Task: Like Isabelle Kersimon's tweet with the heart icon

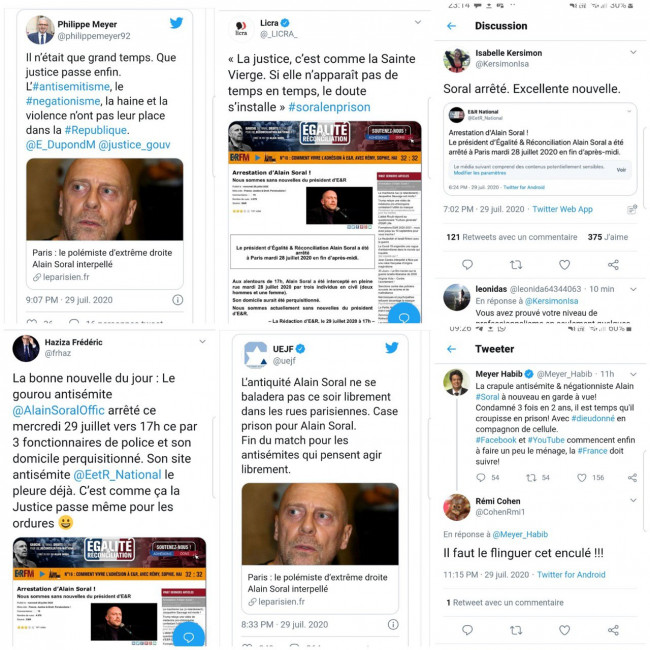Action: pos(565,264)
